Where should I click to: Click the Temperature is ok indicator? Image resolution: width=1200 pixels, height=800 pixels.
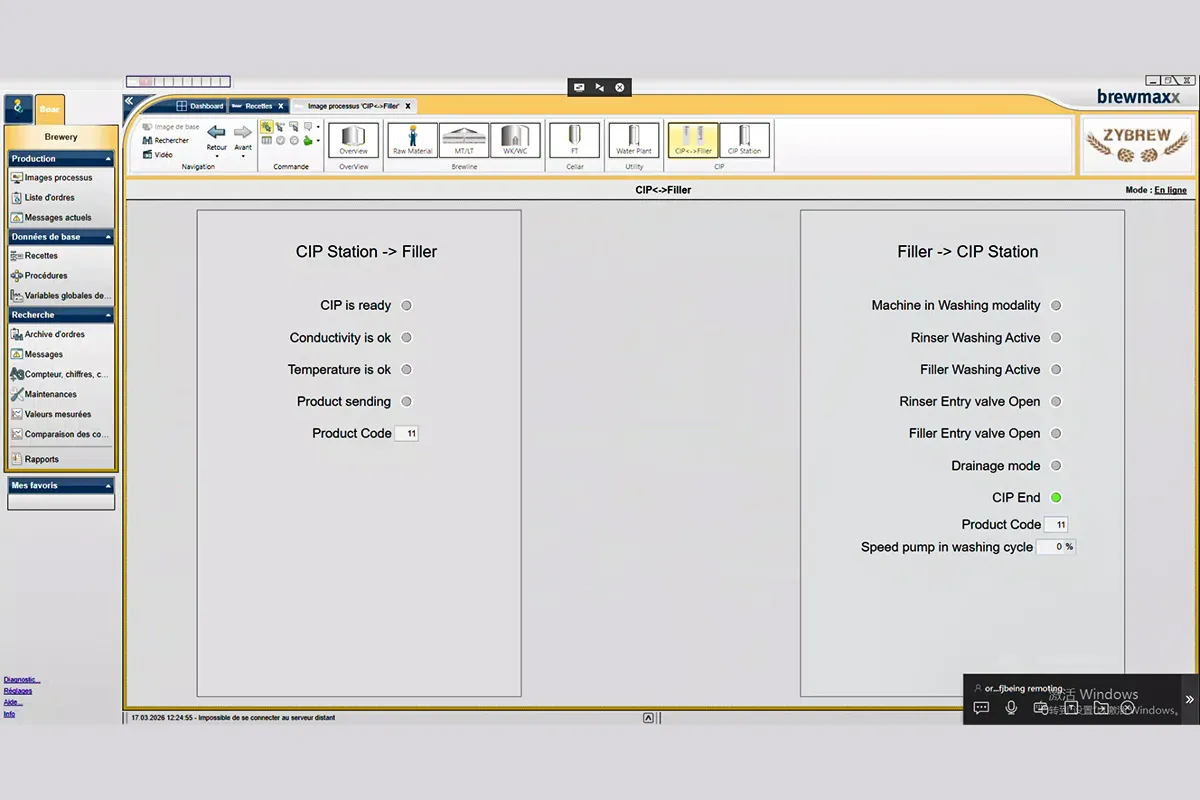407,370
